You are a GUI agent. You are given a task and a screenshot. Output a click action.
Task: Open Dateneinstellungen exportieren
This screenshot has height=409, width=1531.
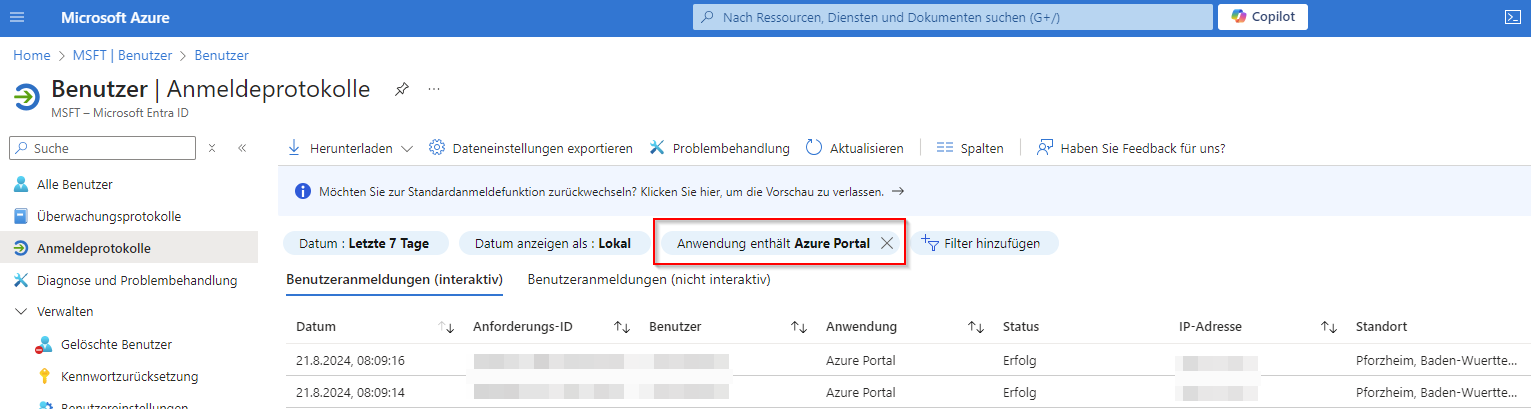[530, 148]
